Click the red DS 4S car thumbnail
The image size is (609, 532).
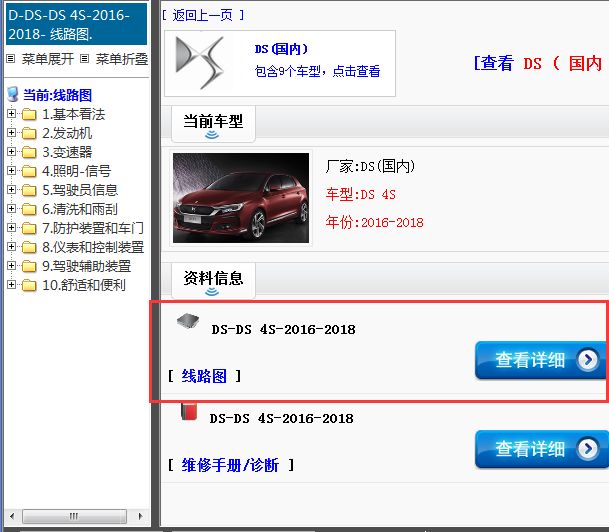(241, 198)
